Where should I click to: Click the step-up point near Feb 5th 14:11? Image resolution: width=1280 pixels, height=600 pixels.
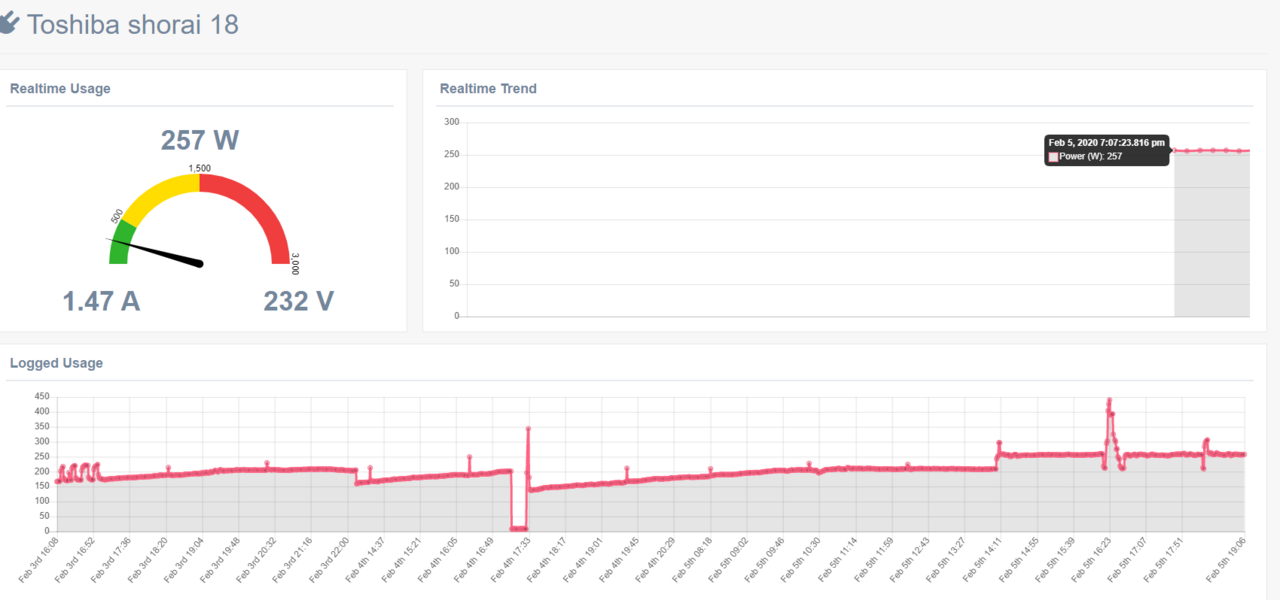click(998, 443)
